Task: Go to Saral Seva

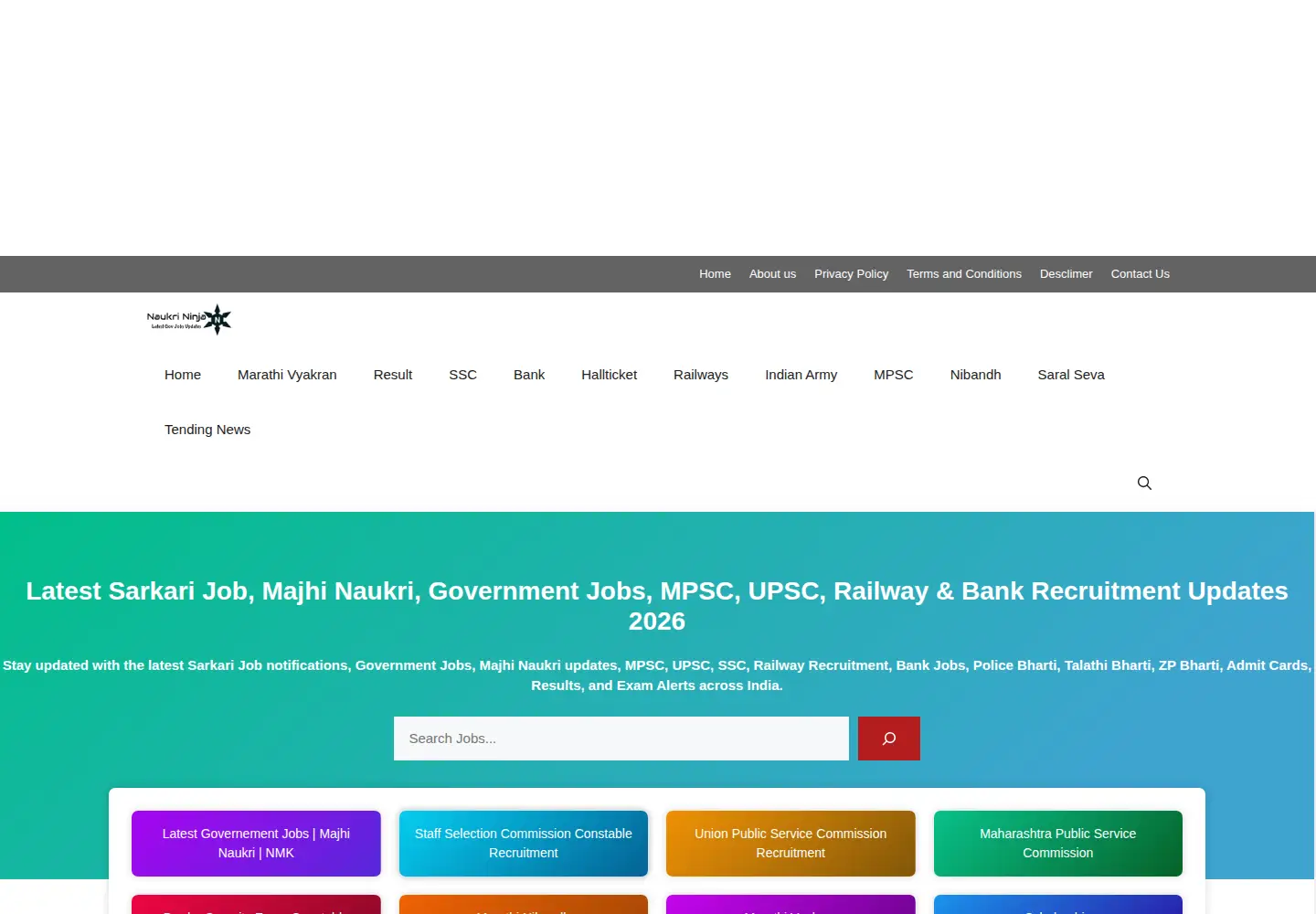Action: [1071, 375]
